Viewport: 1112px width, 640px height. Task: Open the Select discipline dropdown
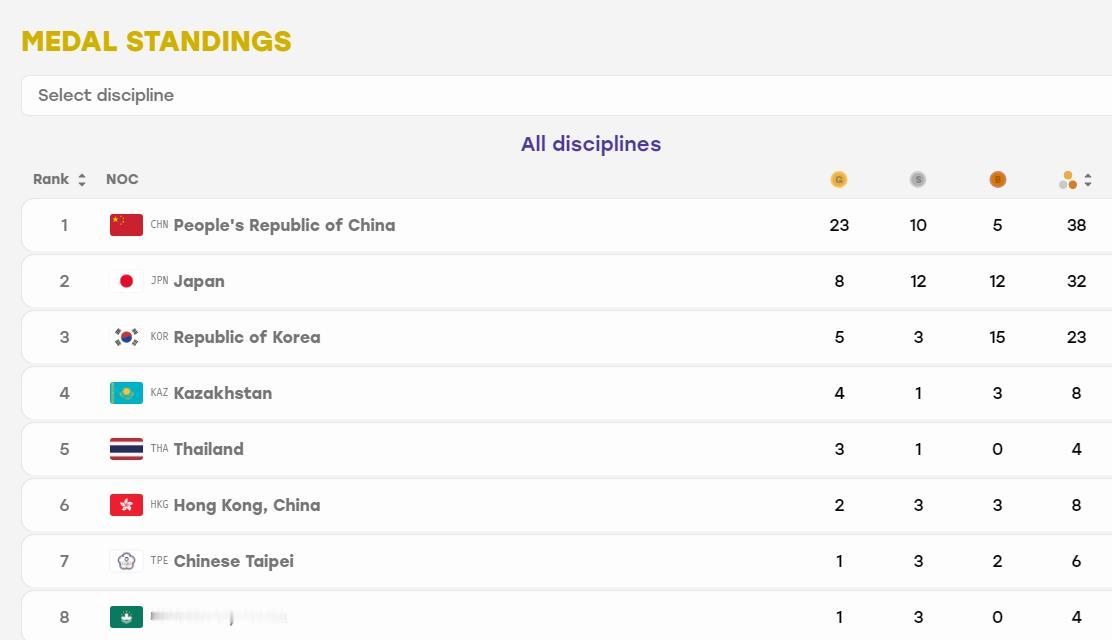coord(567,95)
